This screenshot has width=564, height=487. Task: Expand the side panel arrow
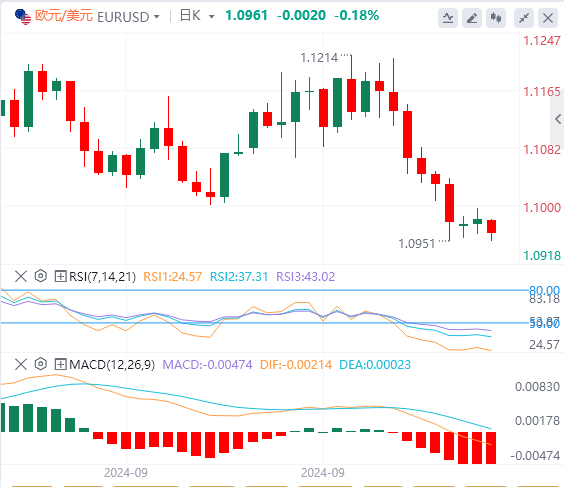point(558,119)
